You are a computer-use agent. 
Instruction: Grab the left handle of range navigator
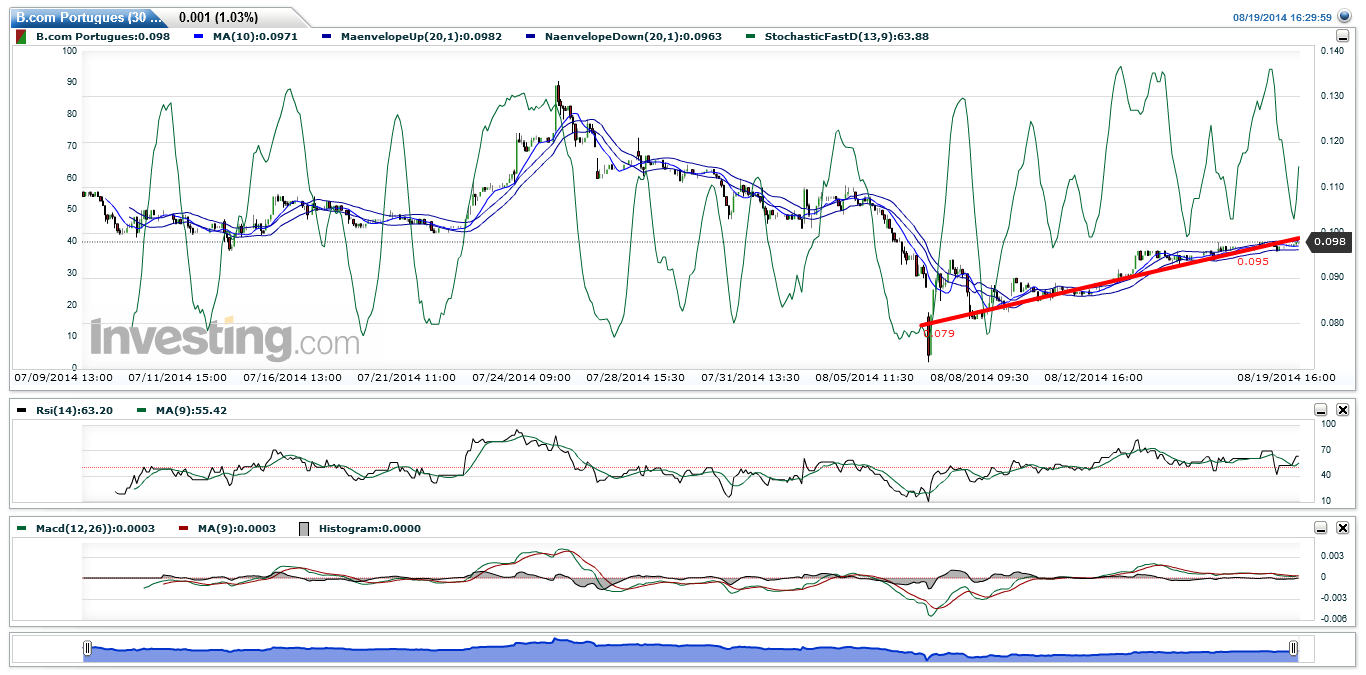coord(88,649)
